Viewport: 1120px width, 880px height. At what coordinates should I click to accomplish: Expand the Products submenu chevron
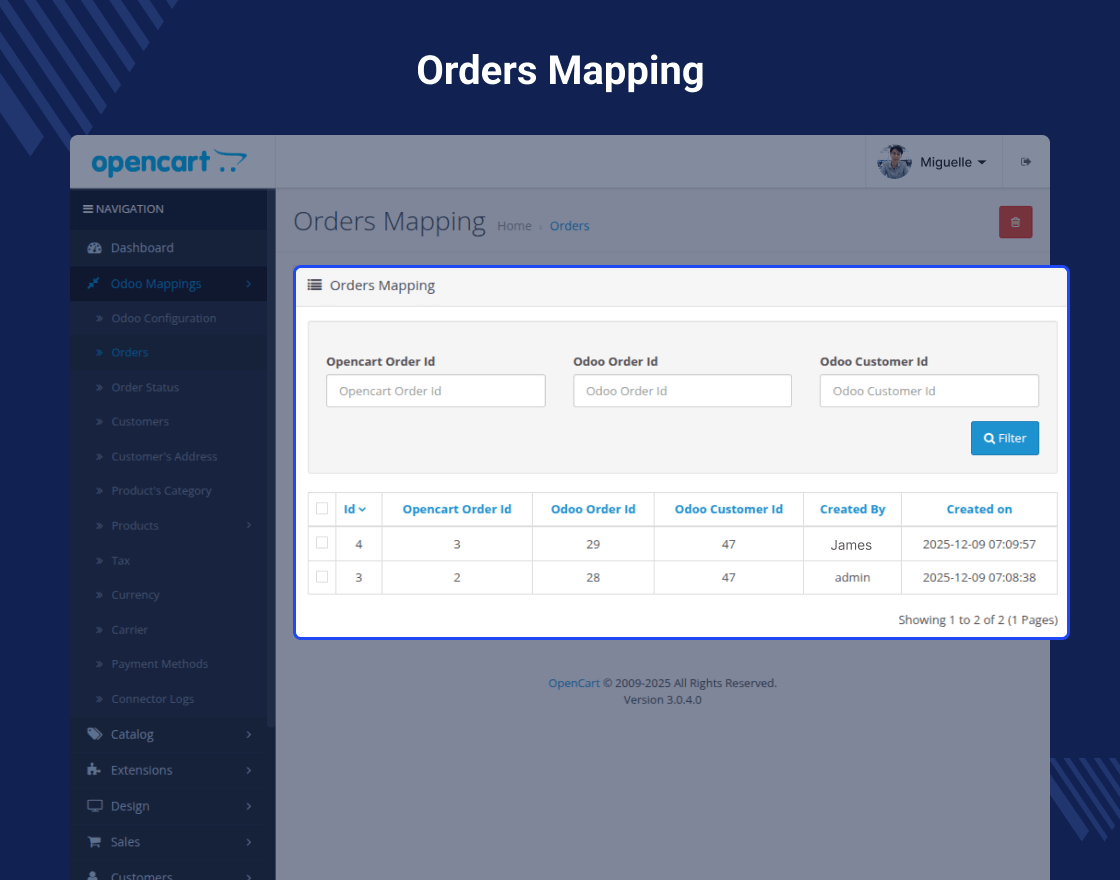pos(249,525)
